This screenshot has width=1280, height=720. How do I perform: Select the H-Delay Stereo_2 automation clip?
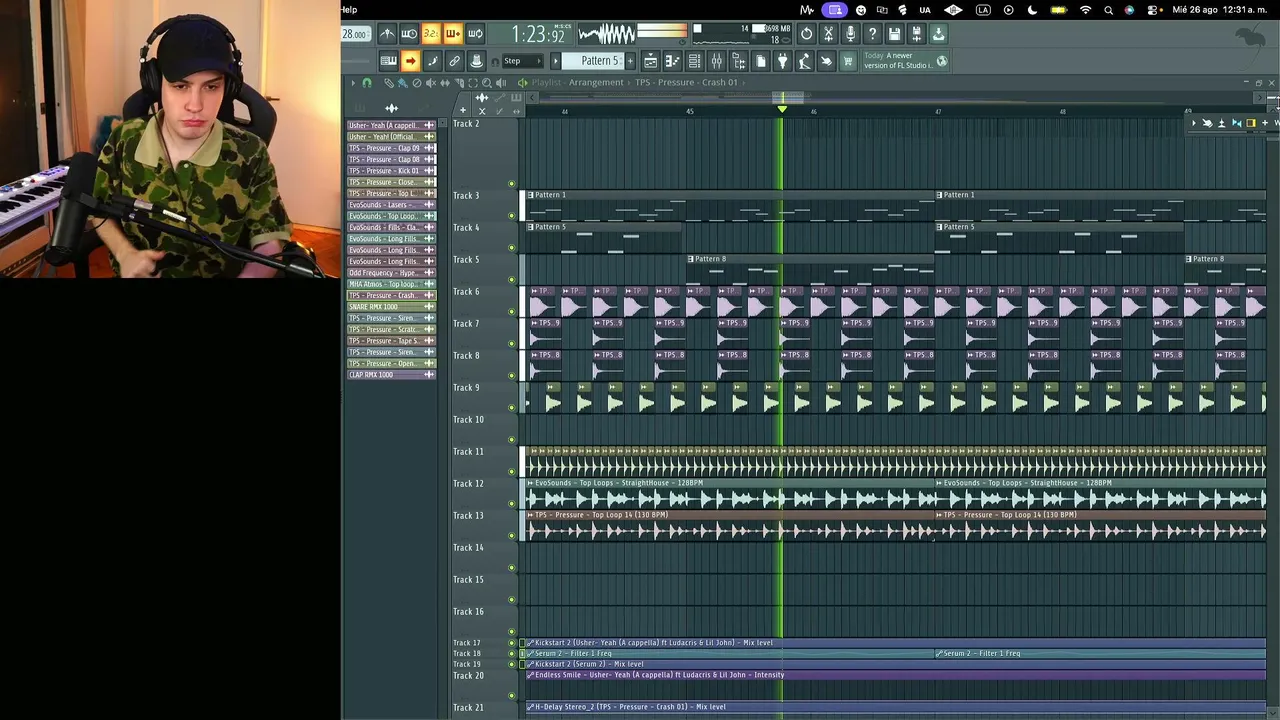coord(896,707)
